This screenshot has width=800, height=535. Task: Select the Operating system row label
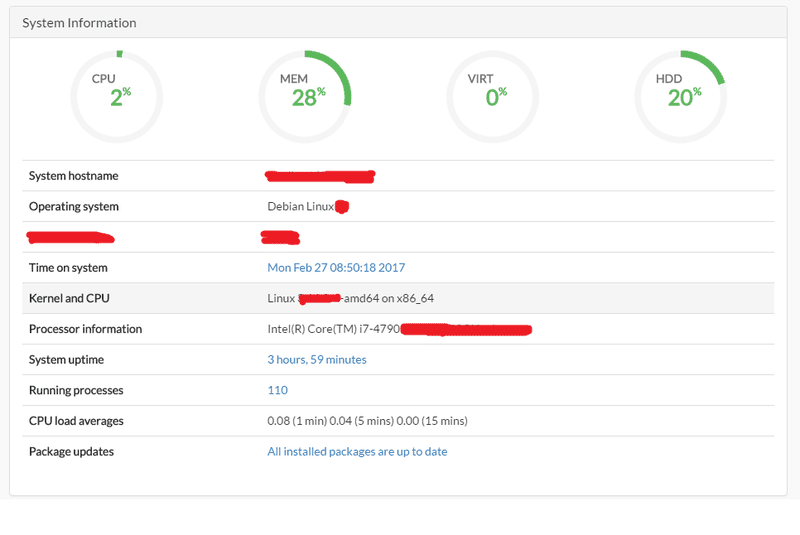coord(73,207)
